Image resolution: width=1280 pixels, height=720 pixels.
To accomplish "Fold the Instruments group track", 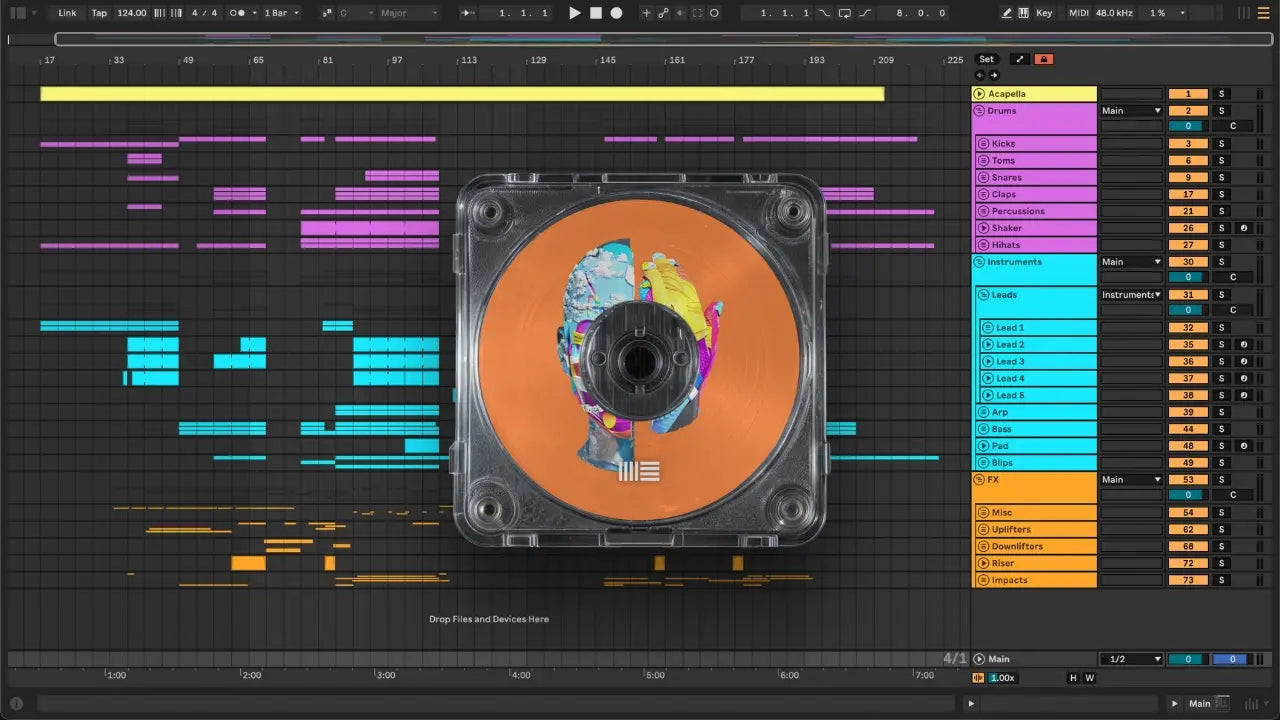I will [x=980, y=262].
